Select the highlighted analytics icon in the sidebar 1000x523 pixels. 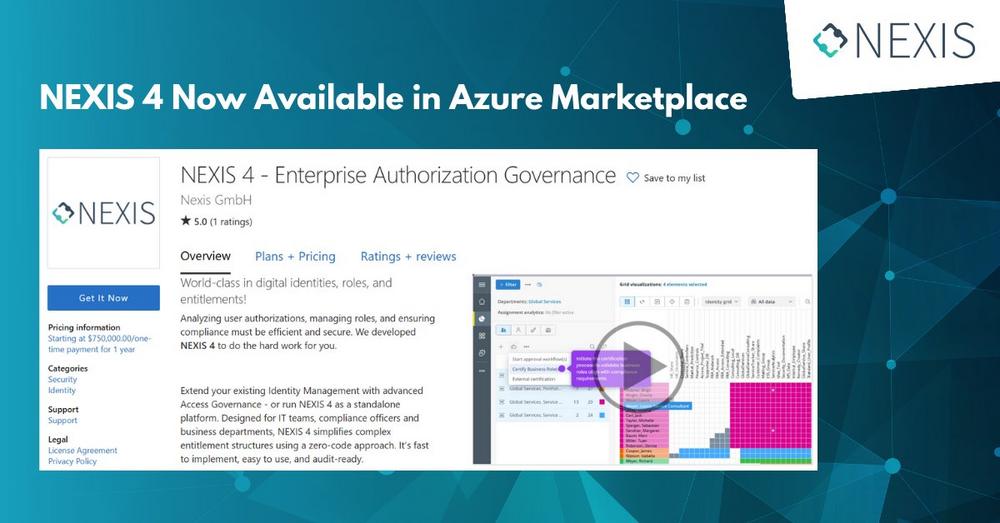[x=481, y=319]
